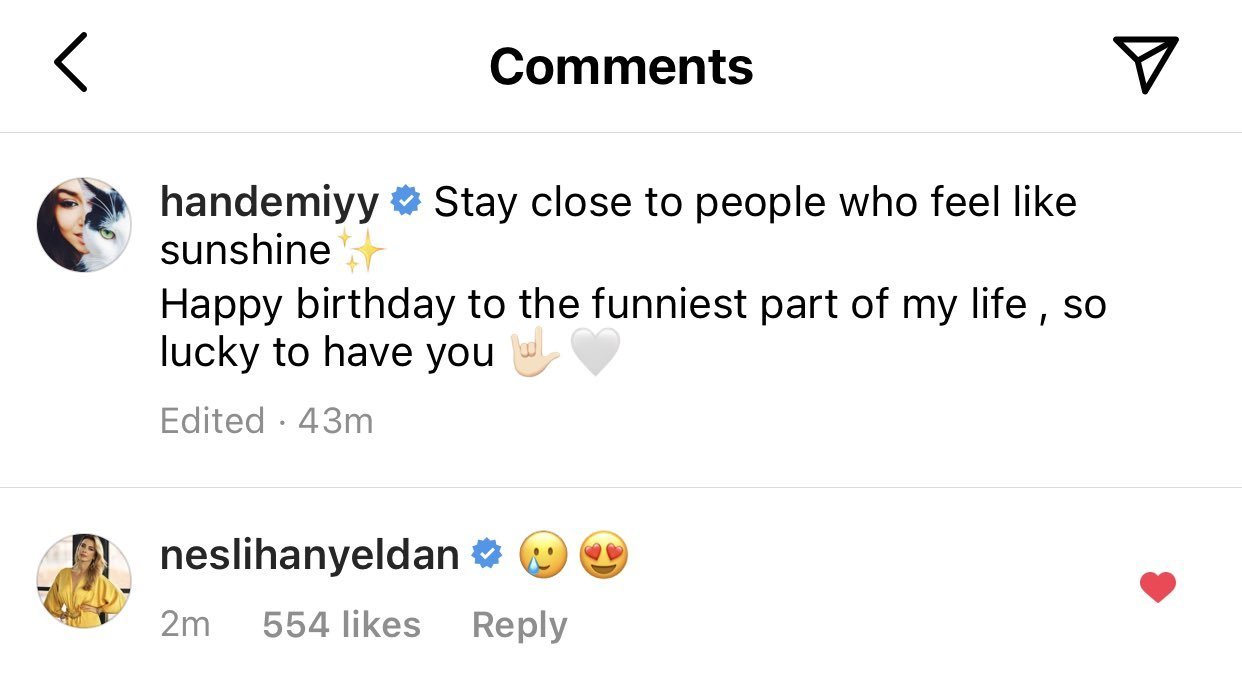1242x695 pixels.
Task: View the 554 likes list
Action: [341, 625]
